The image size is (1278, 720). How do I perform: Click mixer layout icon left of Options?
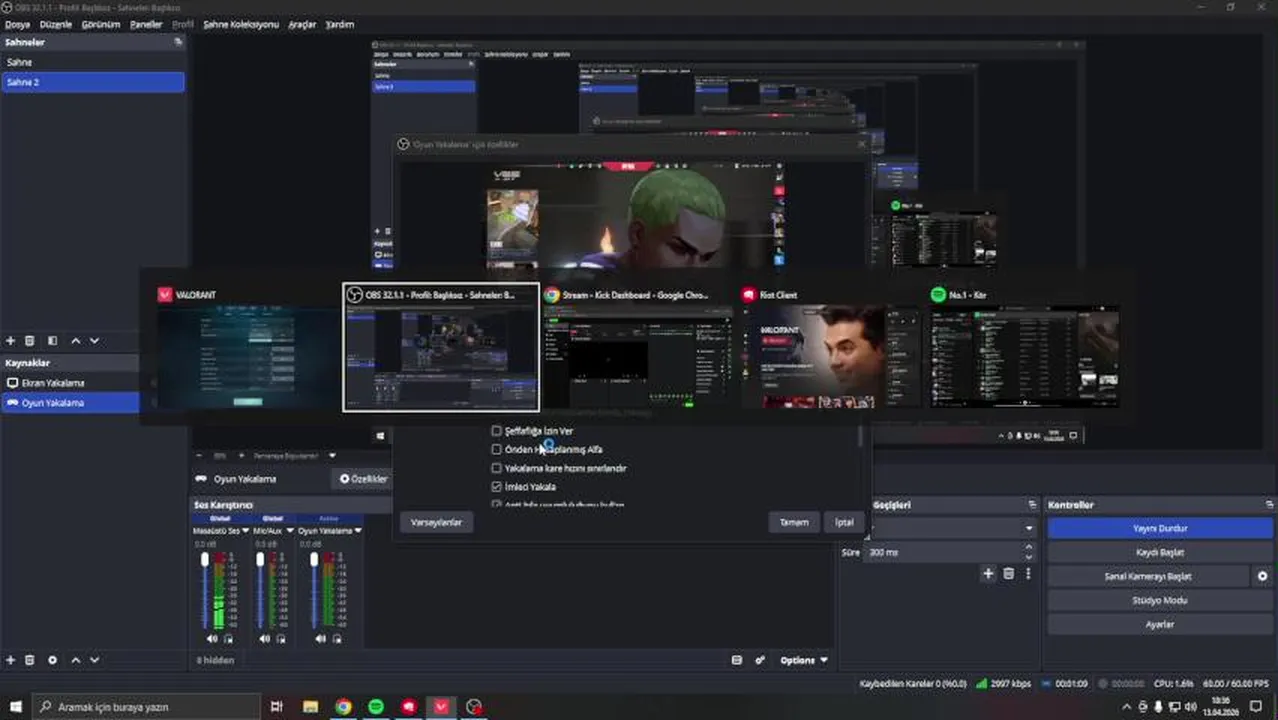737,660
